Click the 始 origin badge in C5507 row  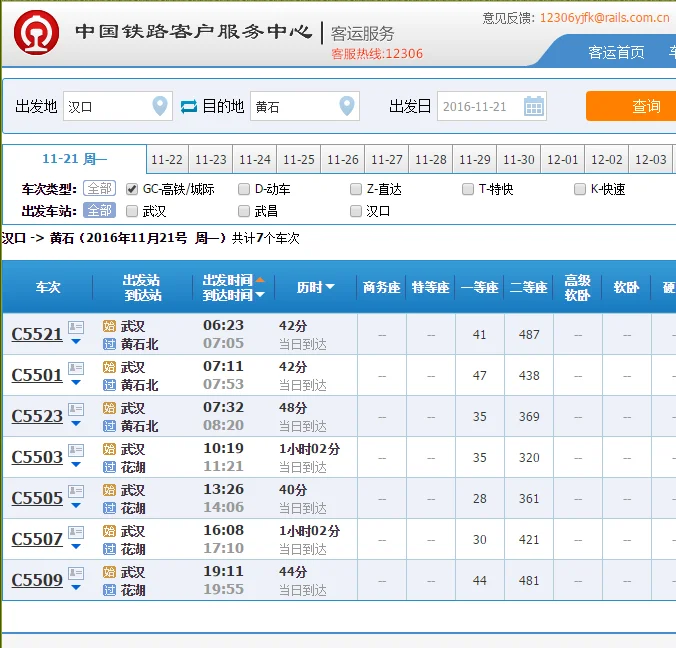click(x=110, y=531)
